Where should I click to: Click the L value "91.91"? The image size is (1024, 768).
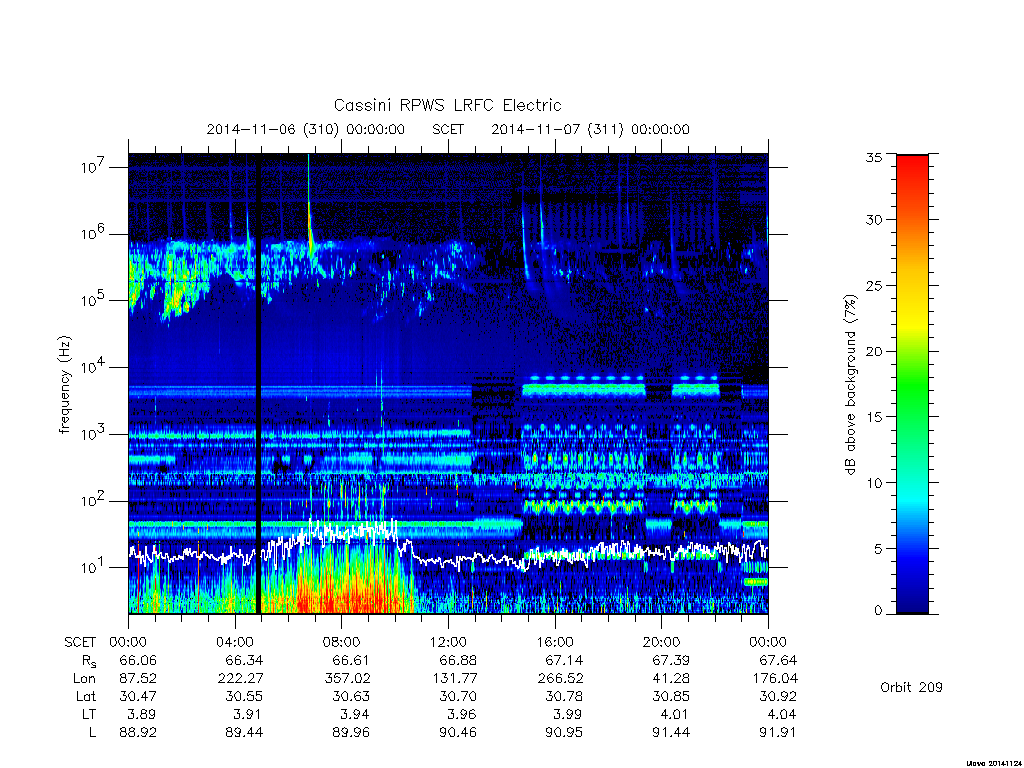click(x=778, y=733)
